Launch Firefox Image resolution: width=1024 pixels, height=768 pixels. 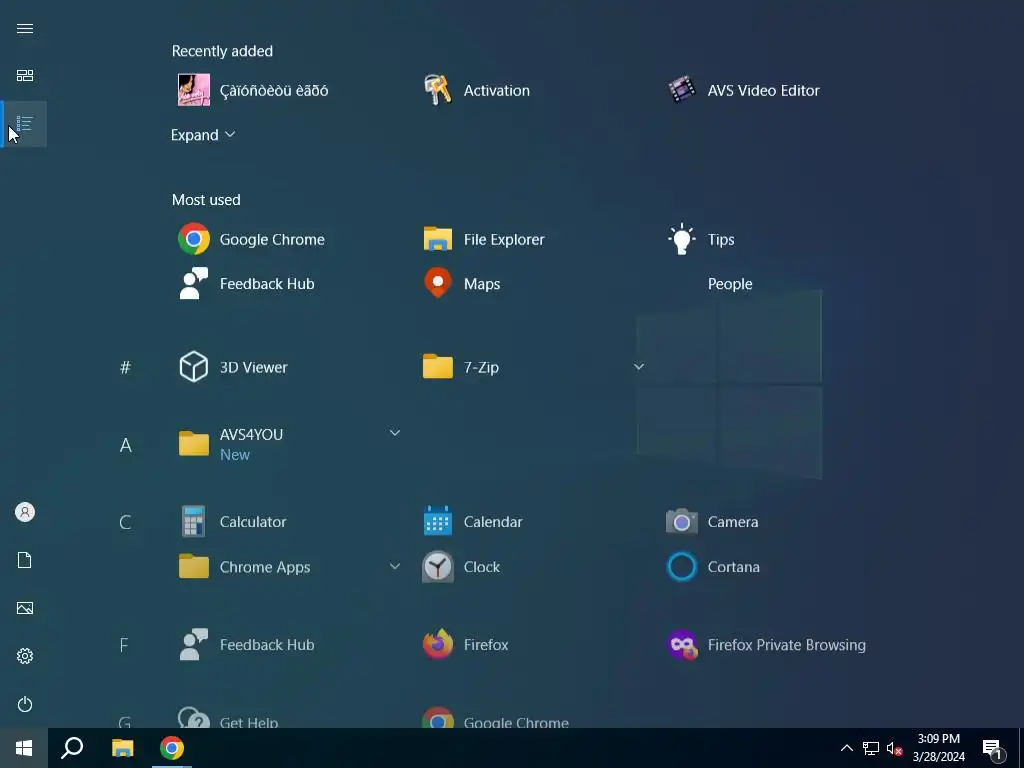[466, 645]
